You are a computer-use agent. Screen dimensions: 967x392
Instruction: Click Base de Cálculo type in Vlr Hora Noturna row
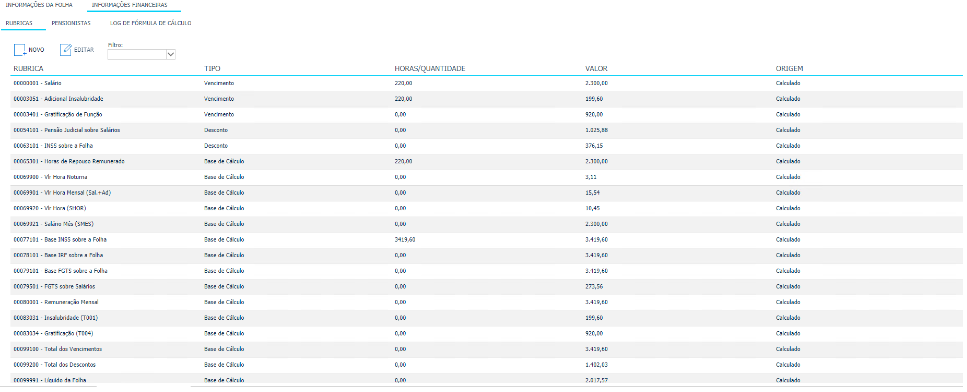pyautogui.click(x=224, y=177)
